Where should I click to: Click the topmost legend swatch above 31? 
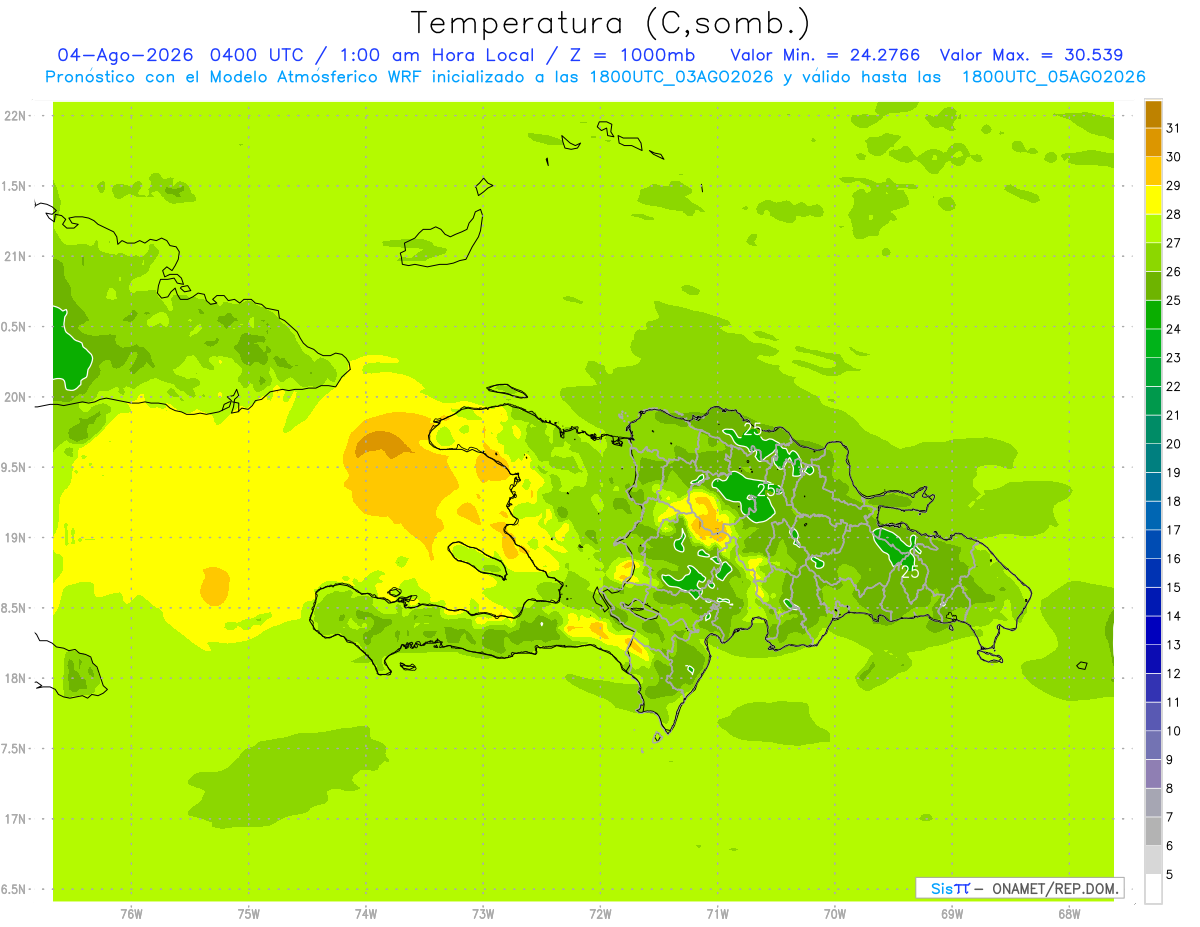1153,114
